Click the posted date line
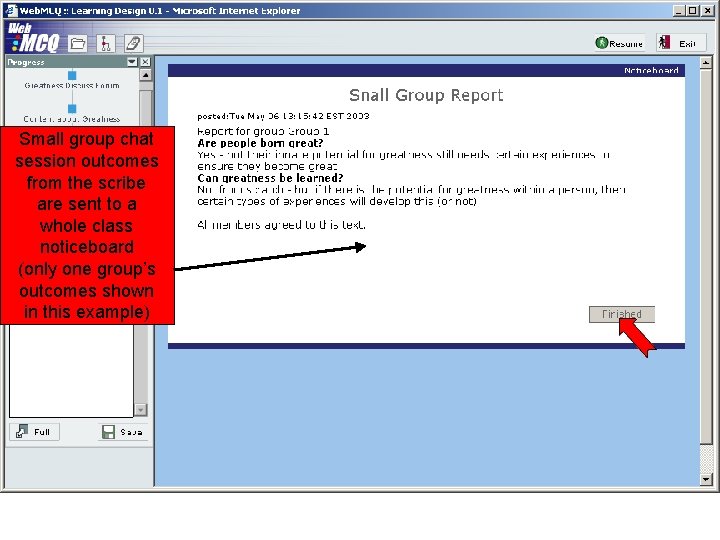Viewport: 720px width, 540px height. coord(283,116)
